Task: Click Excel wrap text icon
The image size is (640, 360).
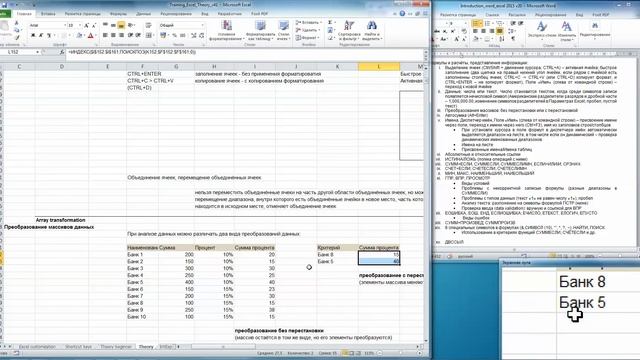Action: (x=149, y=25)
